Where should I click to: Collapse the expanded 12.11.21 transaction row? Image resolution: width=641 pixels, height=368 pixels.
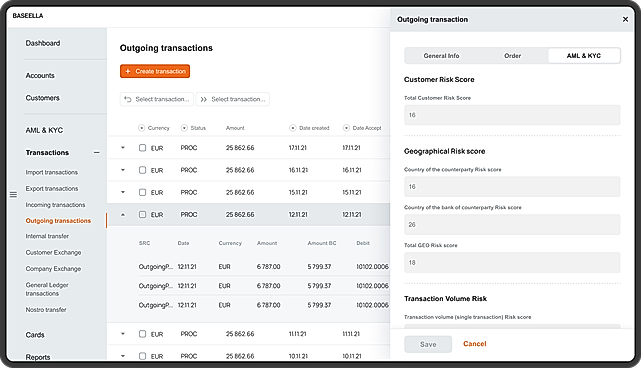pos(123,214)
